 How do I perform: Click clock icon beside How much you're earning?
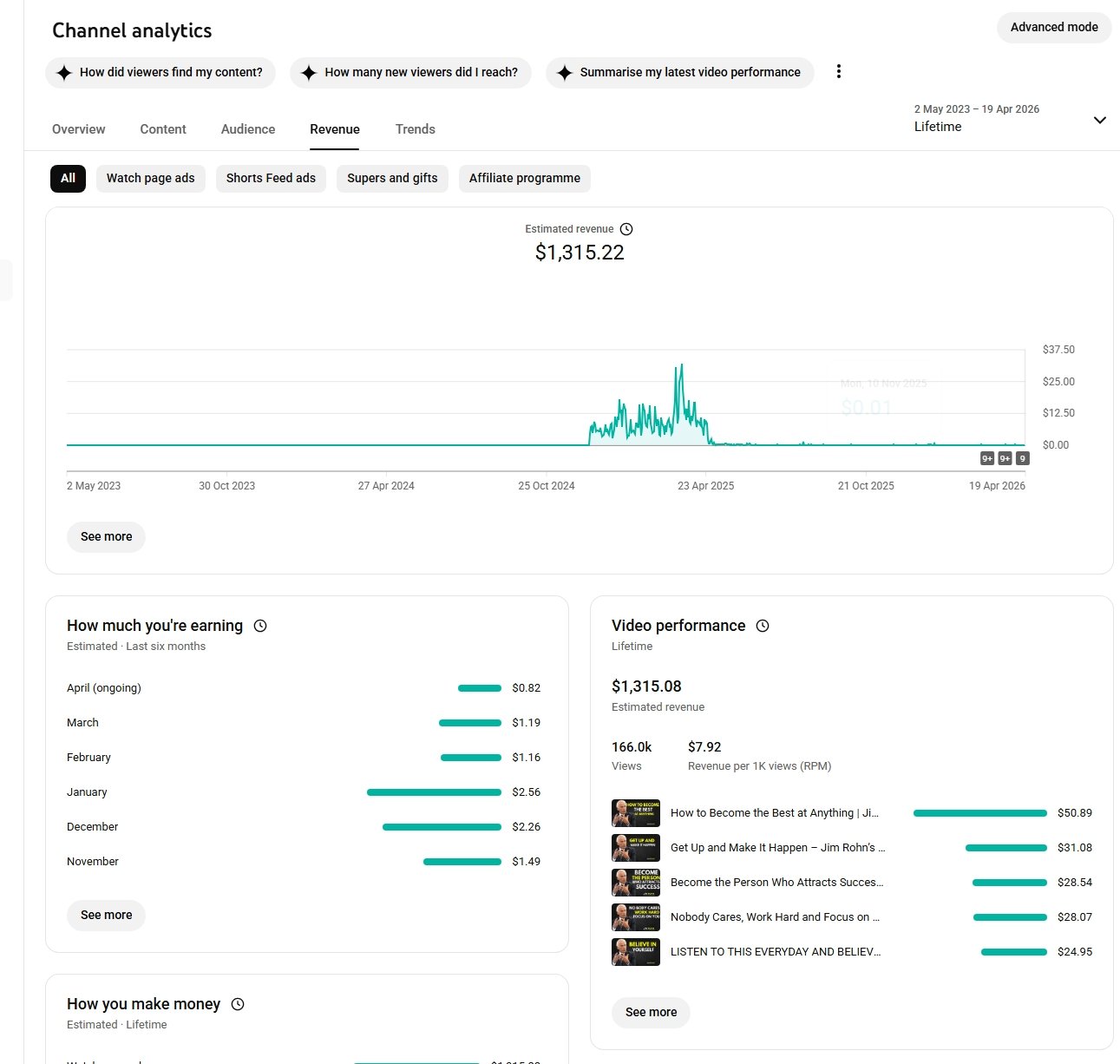click(260, 626)
